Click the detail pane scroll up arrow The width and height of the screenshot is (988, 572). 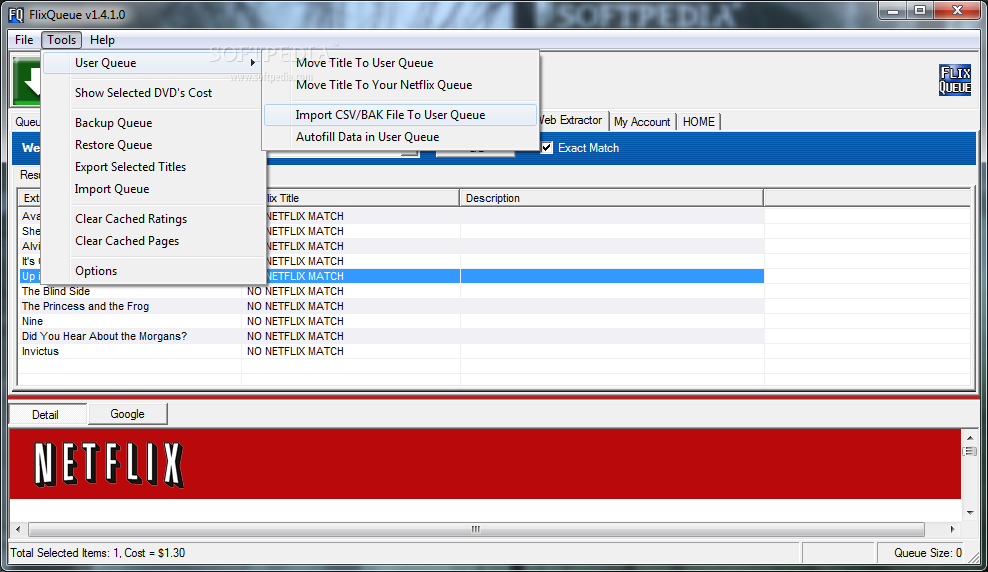coord(970,437)
